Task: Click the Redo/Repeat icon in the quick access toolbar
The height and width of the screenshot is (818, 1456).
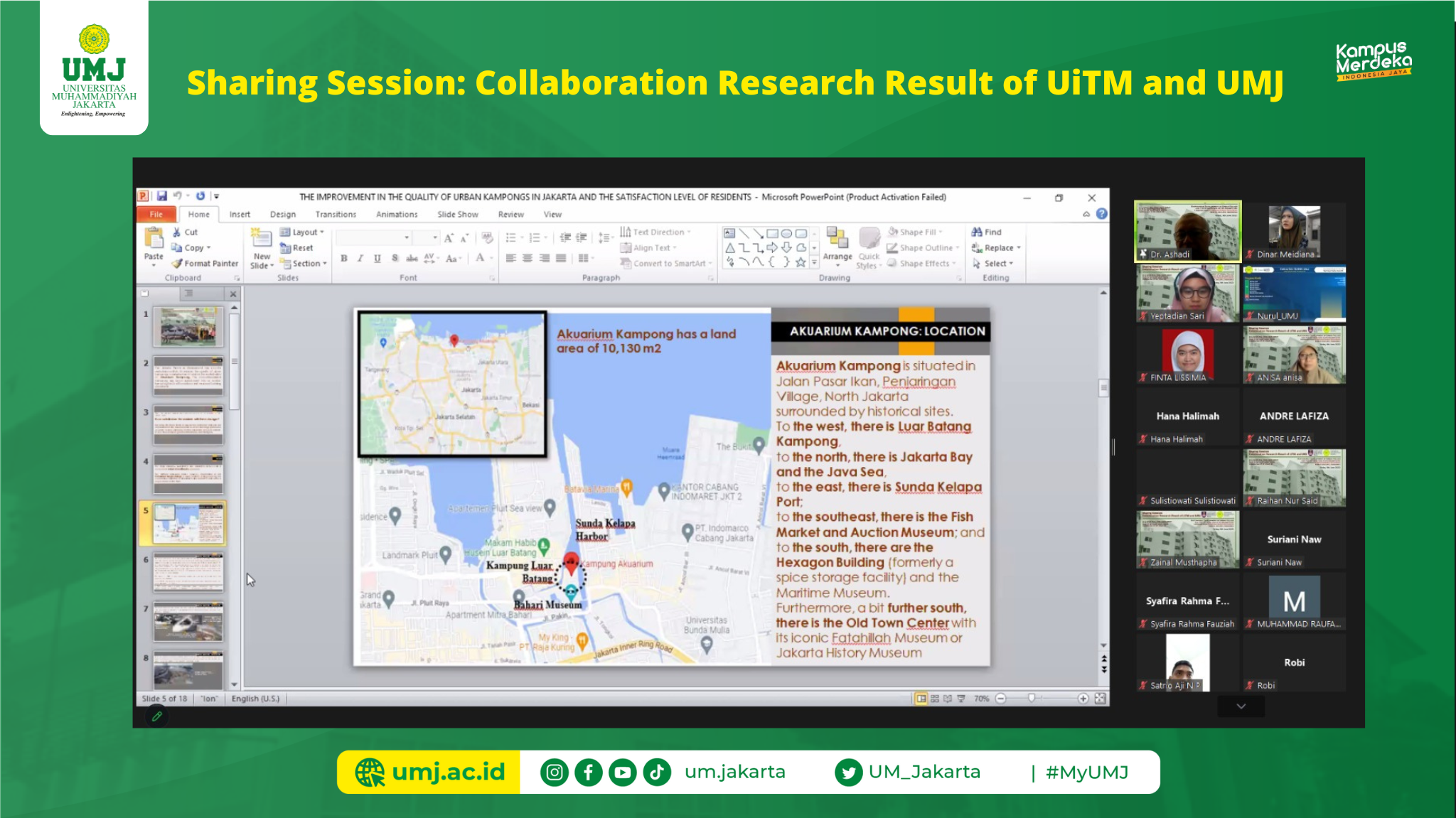Action: pos(200,196)
